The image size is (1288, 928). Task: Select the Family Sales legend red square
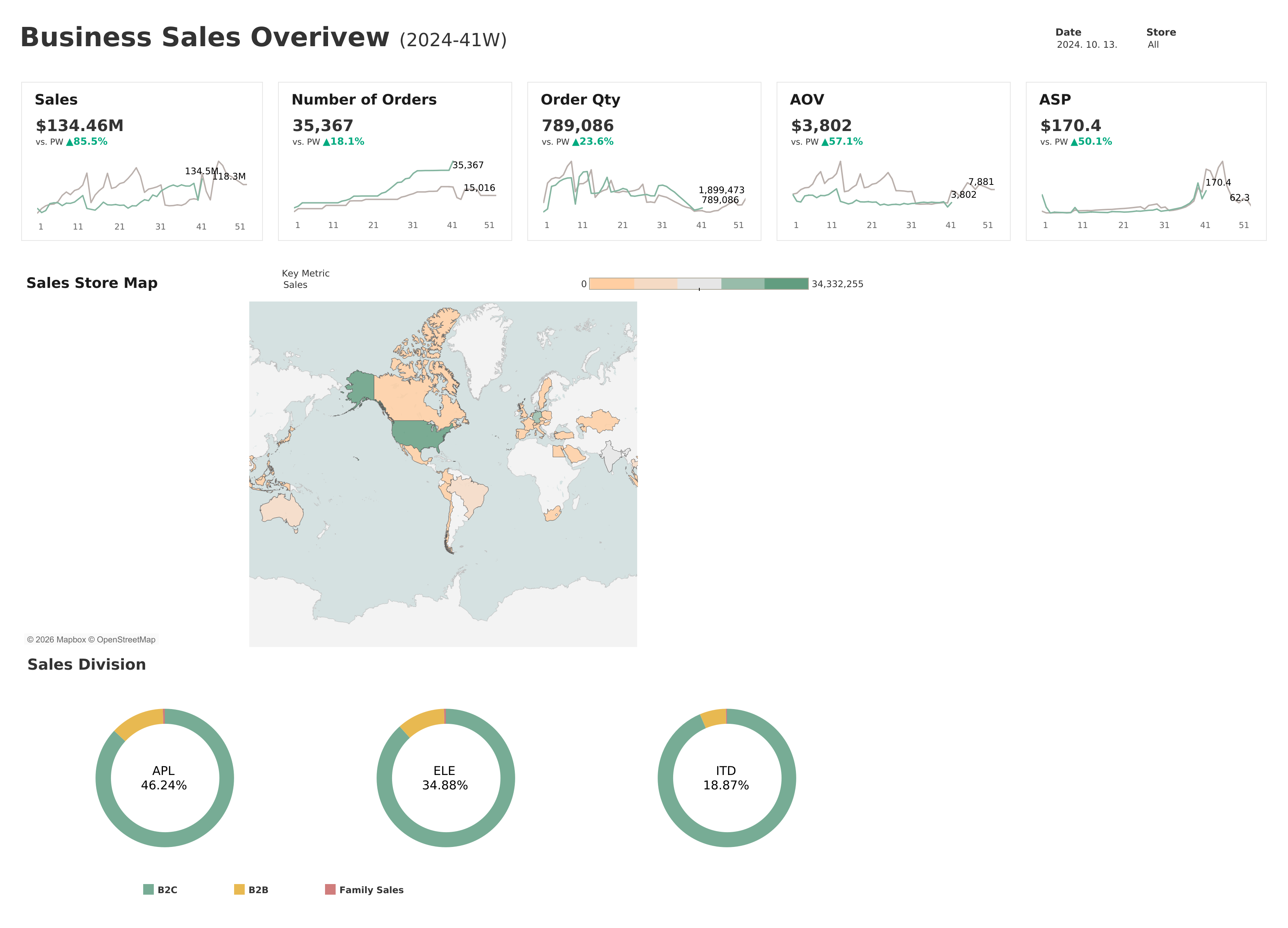(330, 889)
